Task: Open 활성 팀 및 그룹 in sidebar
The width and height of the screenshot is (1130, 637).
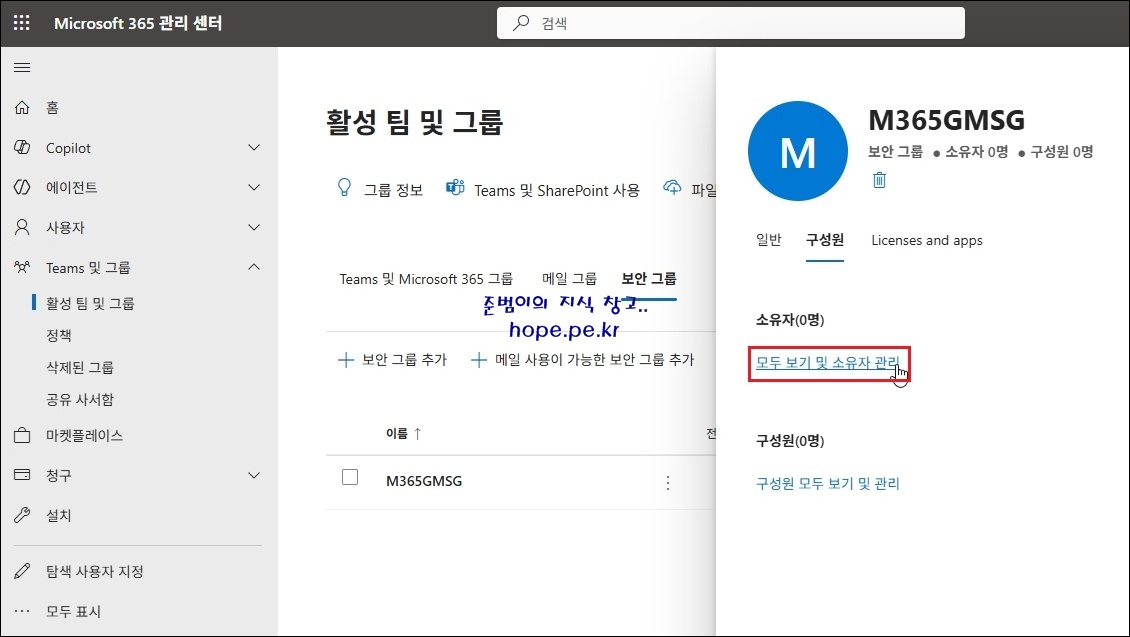Action: point(90,303)
